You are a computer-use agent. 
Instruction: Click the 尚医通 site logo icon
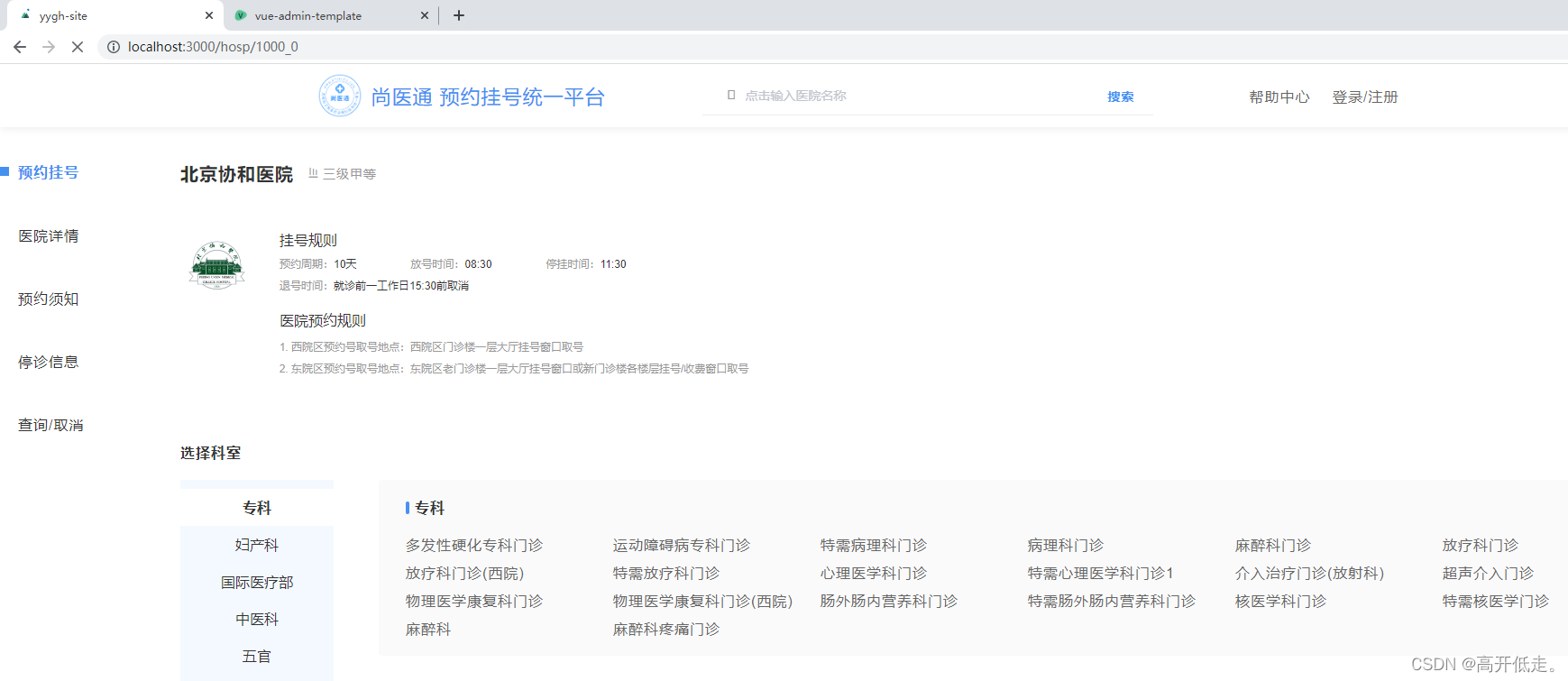tap(340, 96)
